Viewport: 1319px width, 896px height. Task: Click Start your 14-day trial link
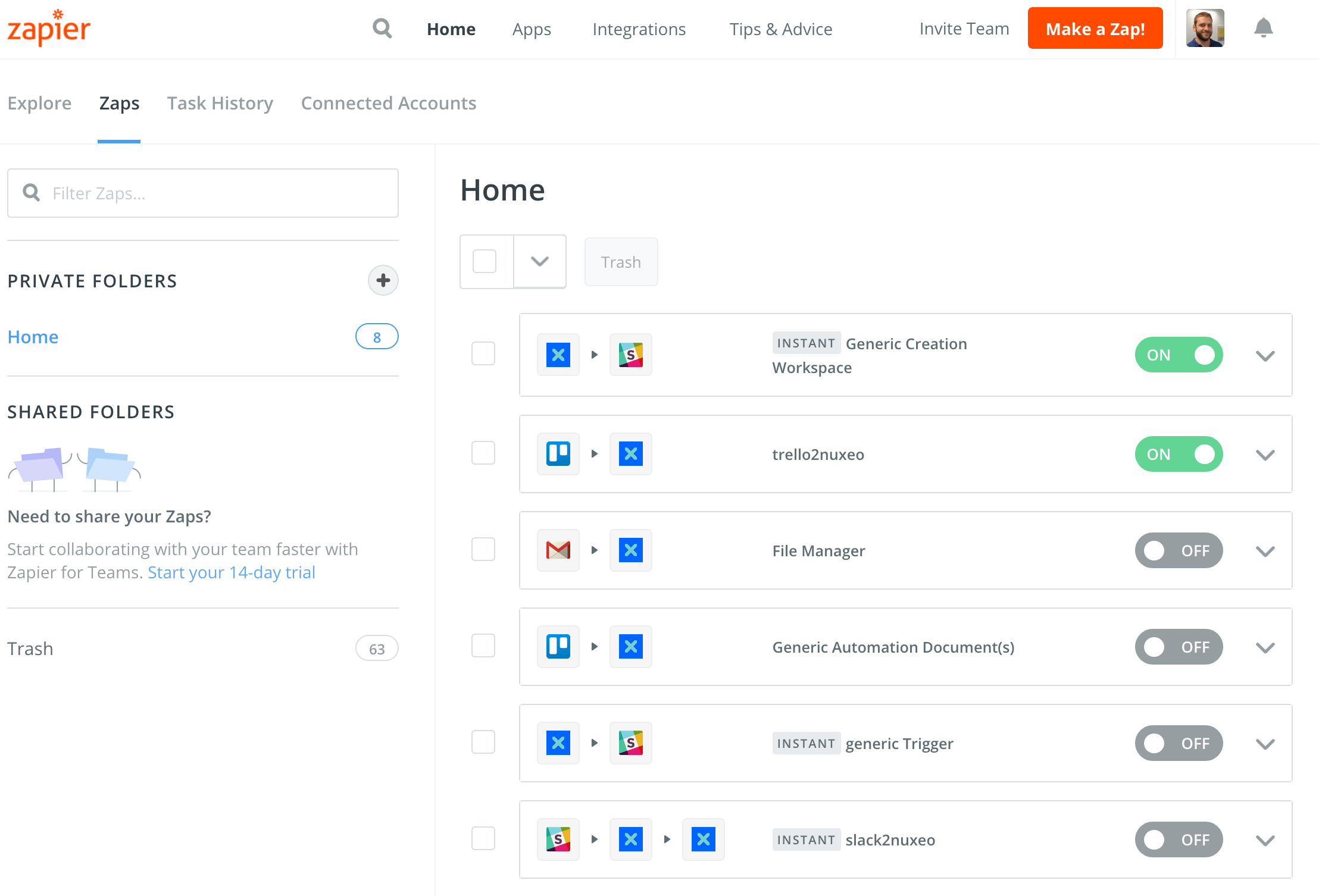coord(231,572)
